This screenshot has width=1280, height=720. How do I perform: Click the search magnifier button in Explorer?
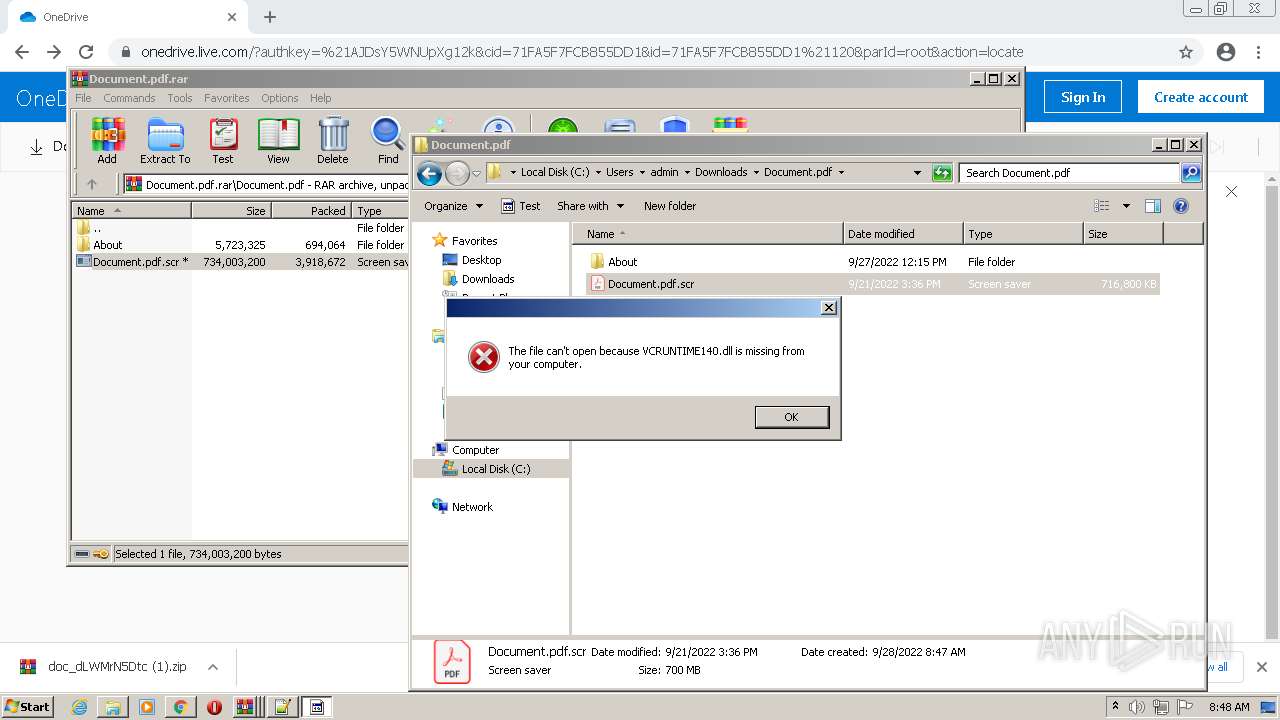pos(1190,173)
